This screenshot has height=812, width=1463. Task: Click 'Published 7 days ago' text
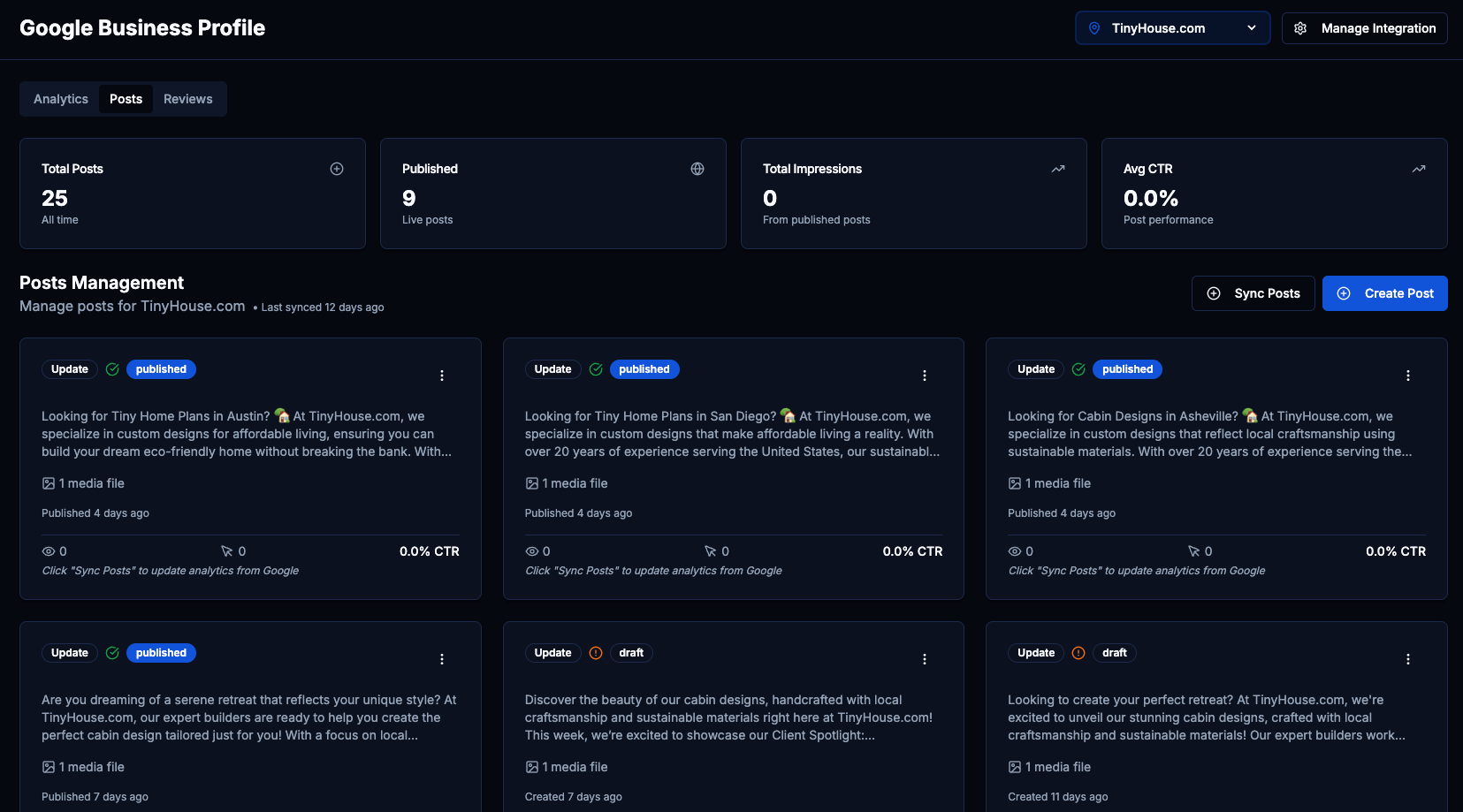(95, 797)
